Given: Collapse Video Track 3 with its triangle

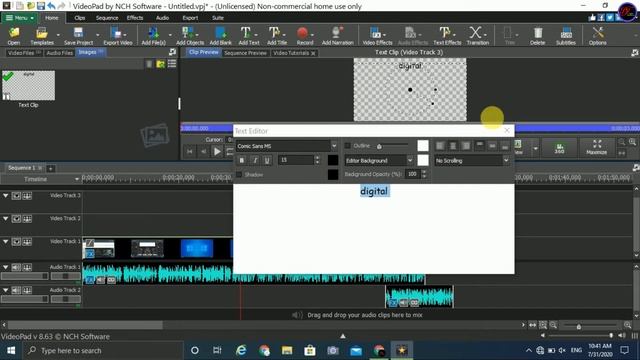Looking at the screenshot, I should [x=6, y=196].
